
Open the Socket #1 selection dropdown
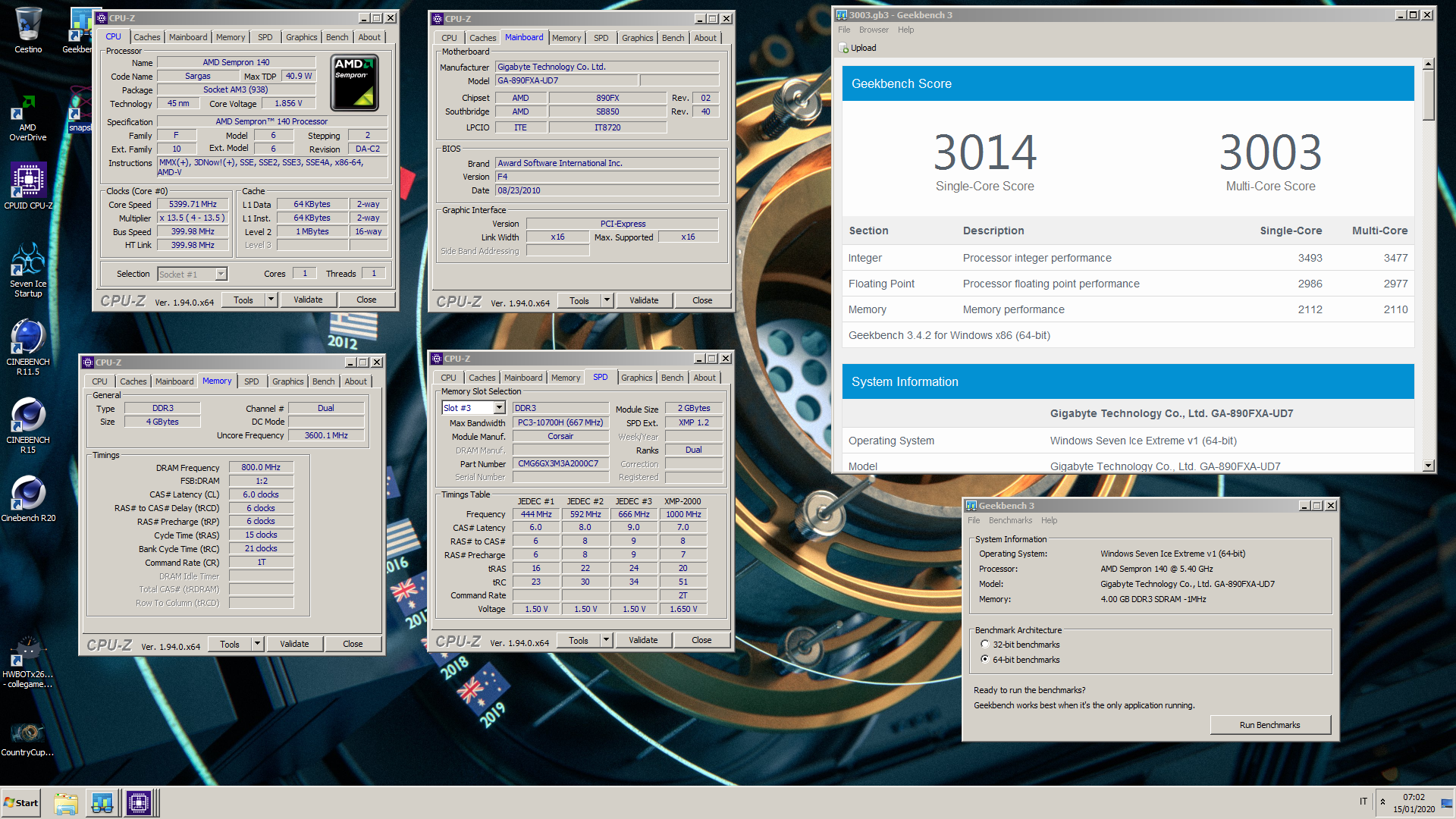point(221,275)
